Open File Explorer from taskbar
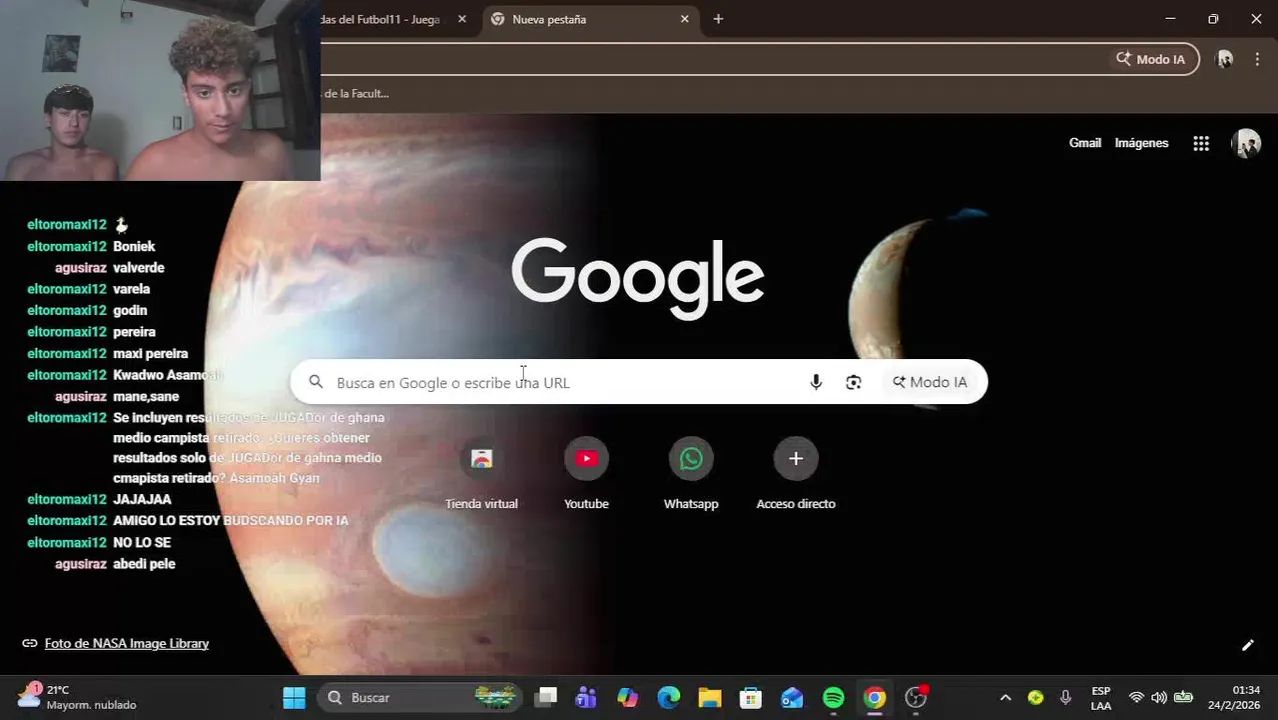 (709, 697)
